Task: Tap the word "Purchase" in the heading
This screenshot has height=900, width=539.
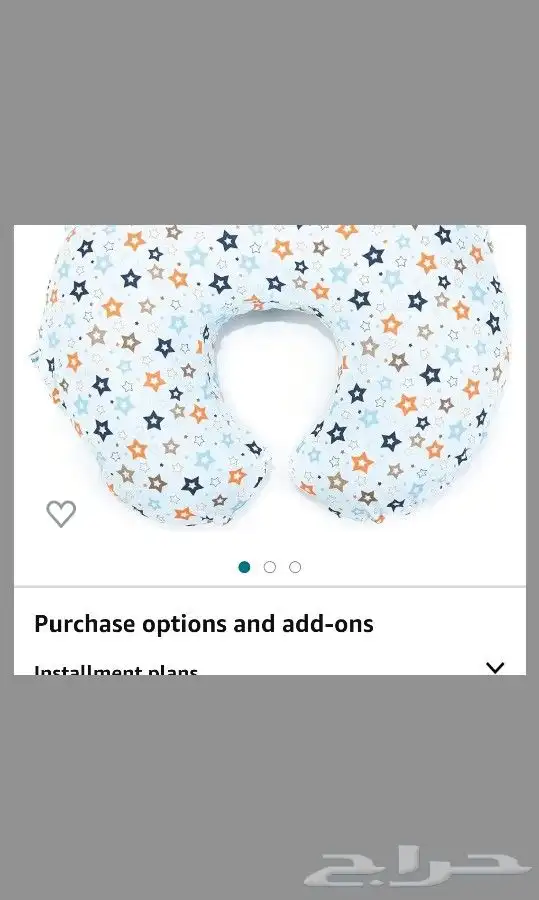Action: (85, 624)
